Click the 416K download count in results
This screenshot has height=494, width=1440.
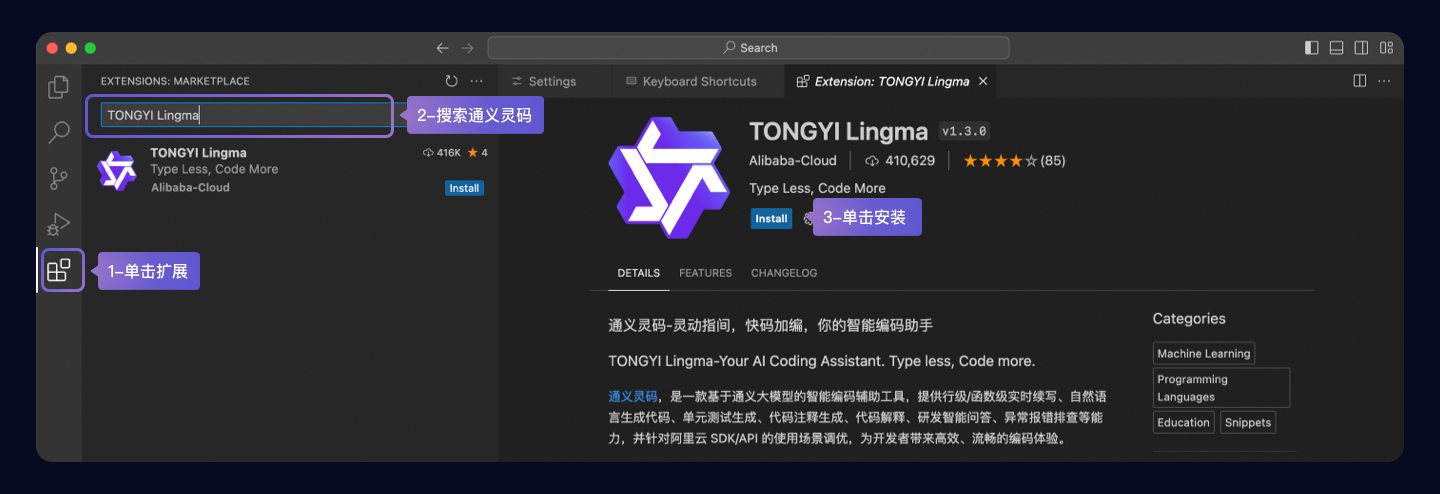(442, 153)
